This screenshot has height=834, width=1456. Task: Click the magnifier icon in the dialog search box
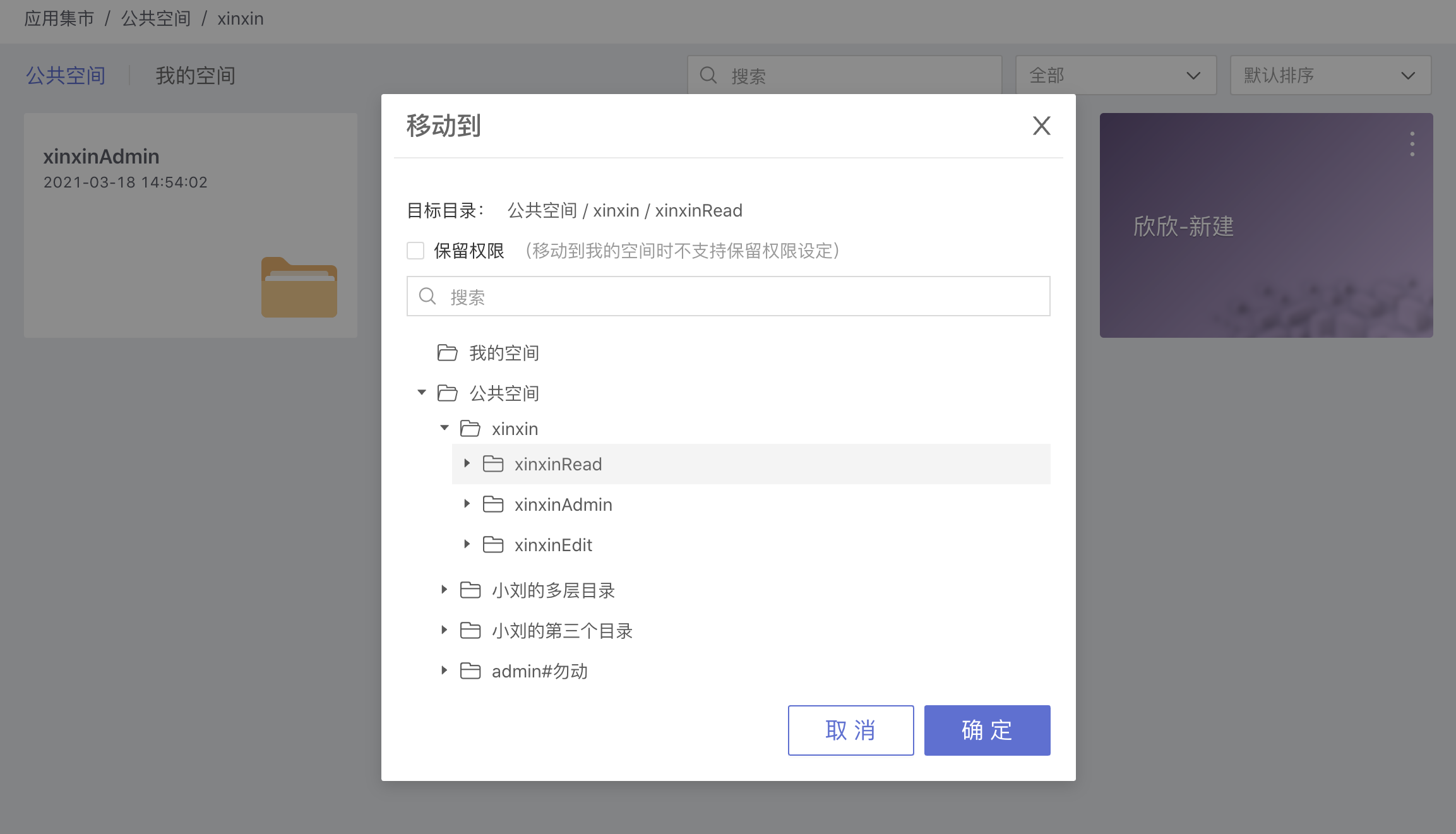click(x=427, y=296)
